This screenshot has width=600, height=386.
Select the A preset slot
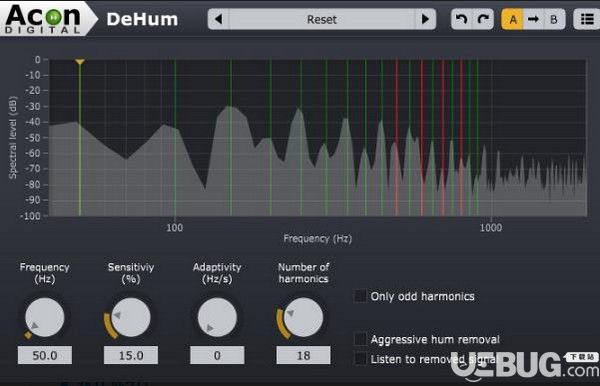coord(512,19)
